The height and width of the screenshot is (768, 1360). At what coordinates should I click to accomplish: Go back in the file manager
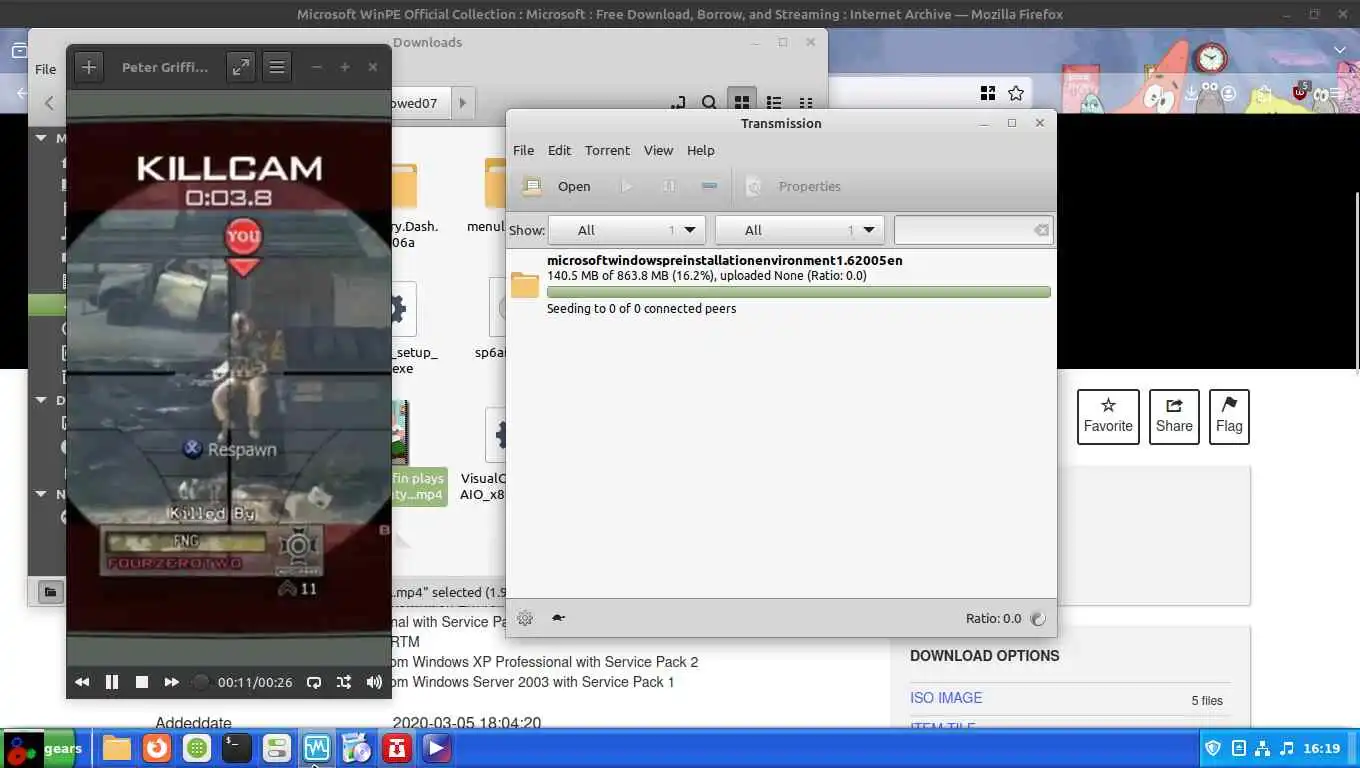[49, 102]
